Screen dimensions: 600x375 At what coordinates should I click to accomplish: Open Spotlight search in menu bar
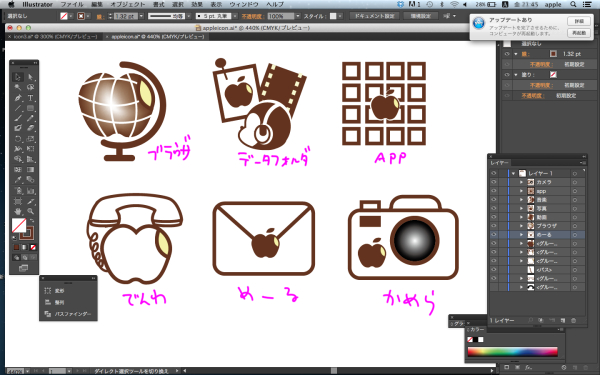coord(573,5)
